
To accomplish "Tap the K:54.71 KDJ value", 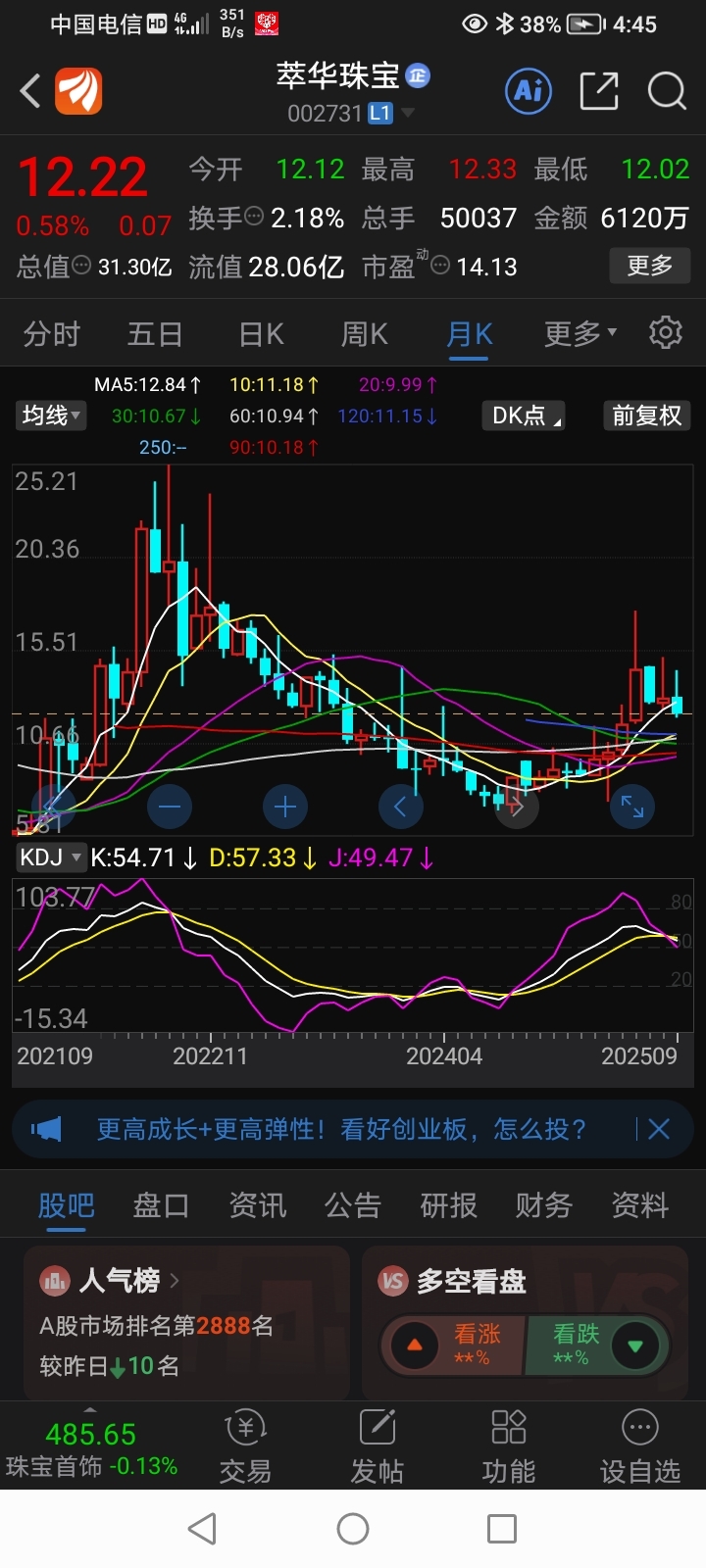I will 143,857.
